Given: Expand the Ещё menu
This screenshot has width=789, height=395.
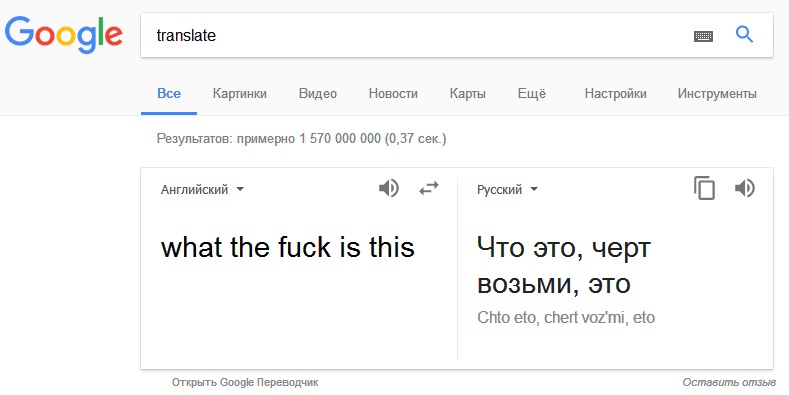Looking at the screenshot, I should click(x=531, y=94).
